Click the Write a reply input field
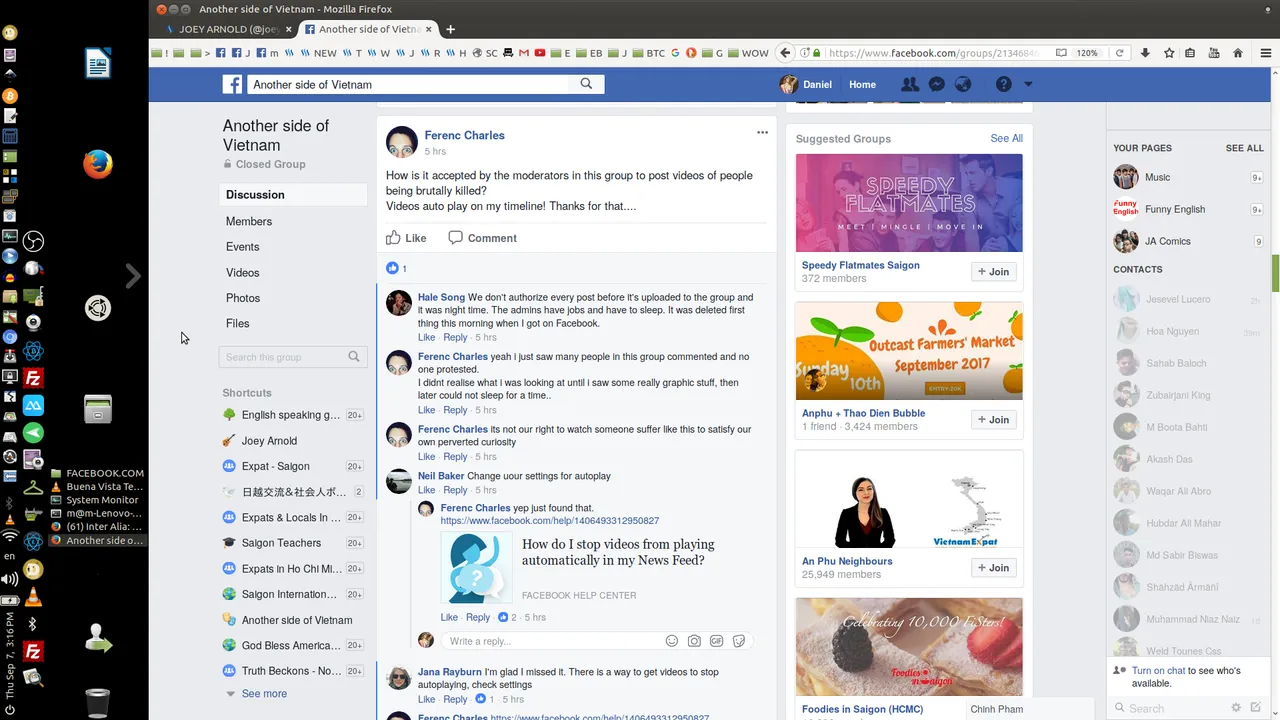The width and height of the screenshot is (1280, 720). click(x=552, y=641)
